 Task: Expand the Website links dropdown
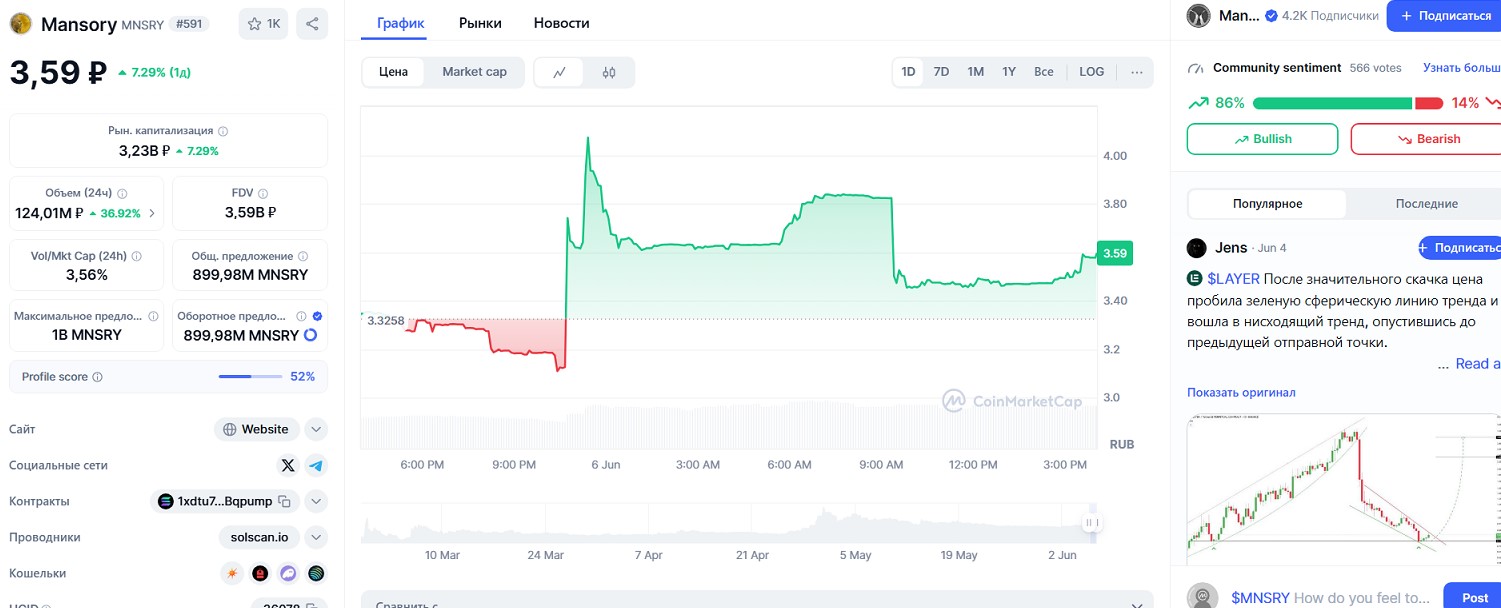(316, 429)
